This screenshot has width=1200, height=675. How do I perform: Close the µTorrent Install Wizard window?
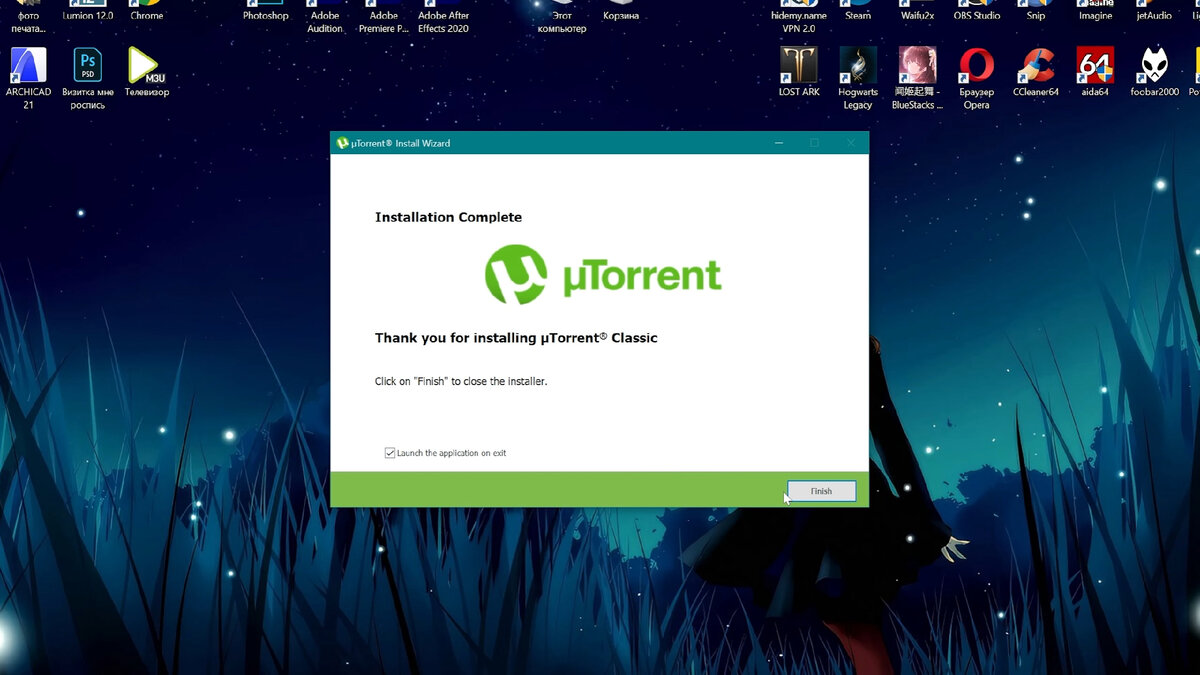coord(851,143)
